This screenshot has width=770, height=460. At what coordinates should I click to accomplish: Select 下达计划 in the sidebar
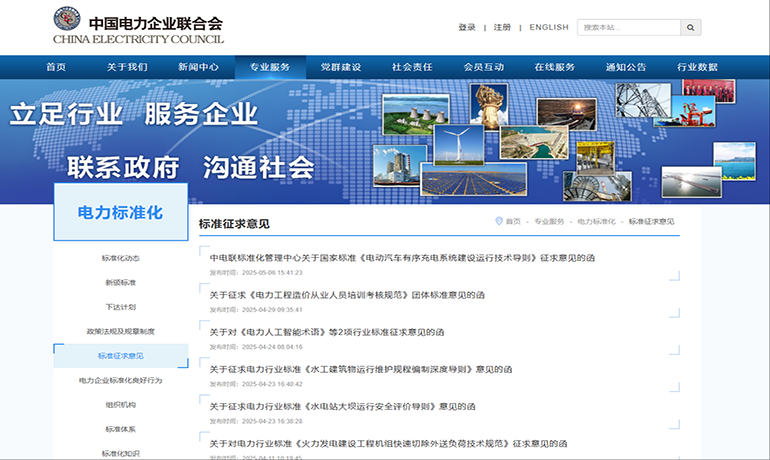[121, 307]
